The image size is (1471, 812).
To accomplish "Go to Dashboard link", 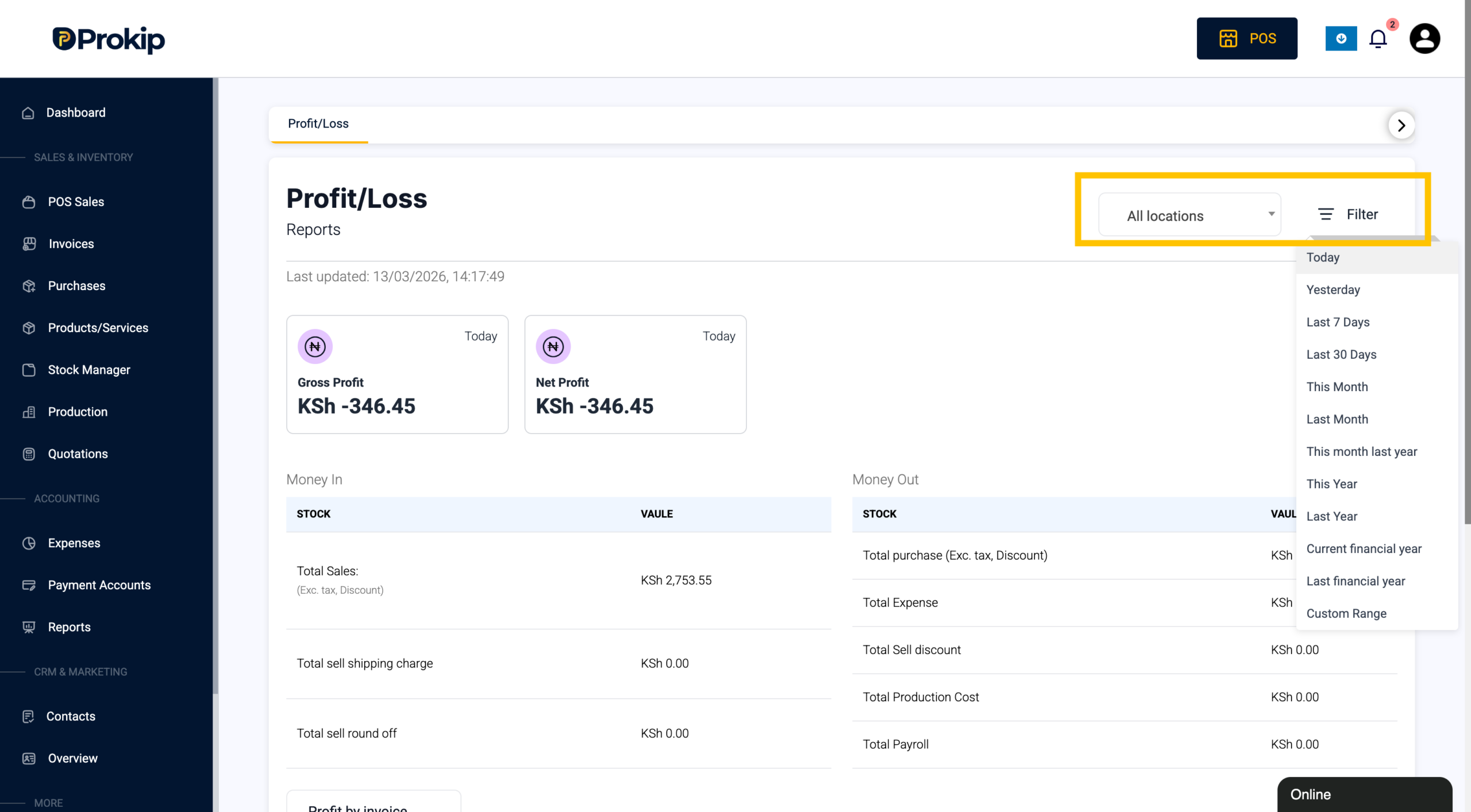I will pos(76,113).
